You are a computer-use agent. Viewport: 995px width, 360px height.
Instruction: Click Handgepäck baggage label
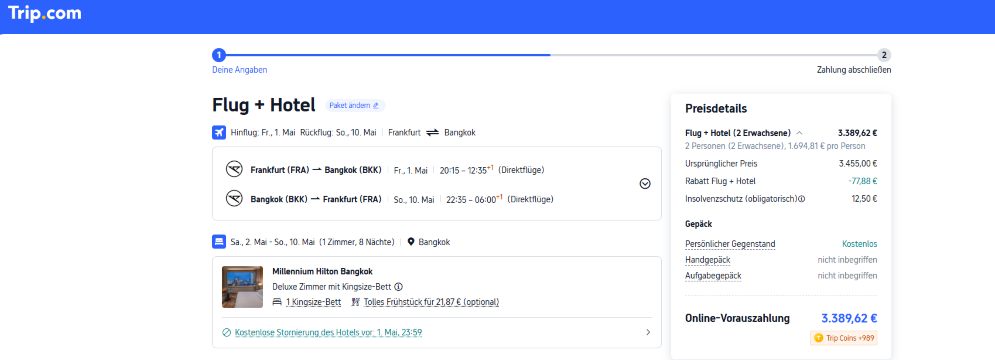[708, 260]
